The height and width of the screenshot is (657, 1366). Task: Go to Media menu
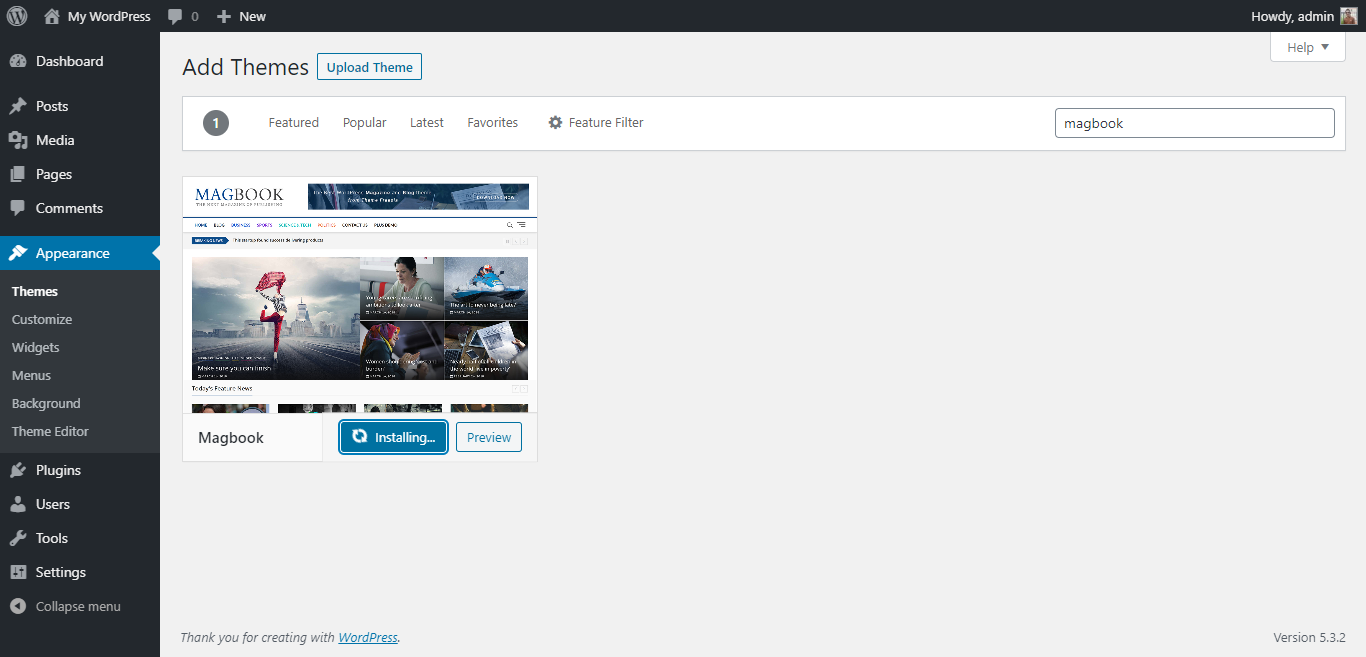[80, 140]
